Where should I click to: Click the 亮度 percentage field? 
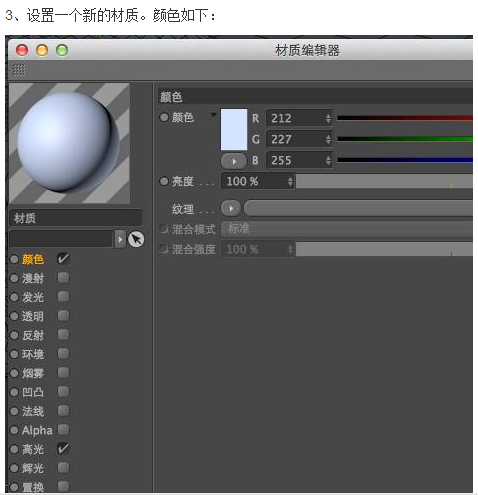pyautogui.click(x=254, y=181)
